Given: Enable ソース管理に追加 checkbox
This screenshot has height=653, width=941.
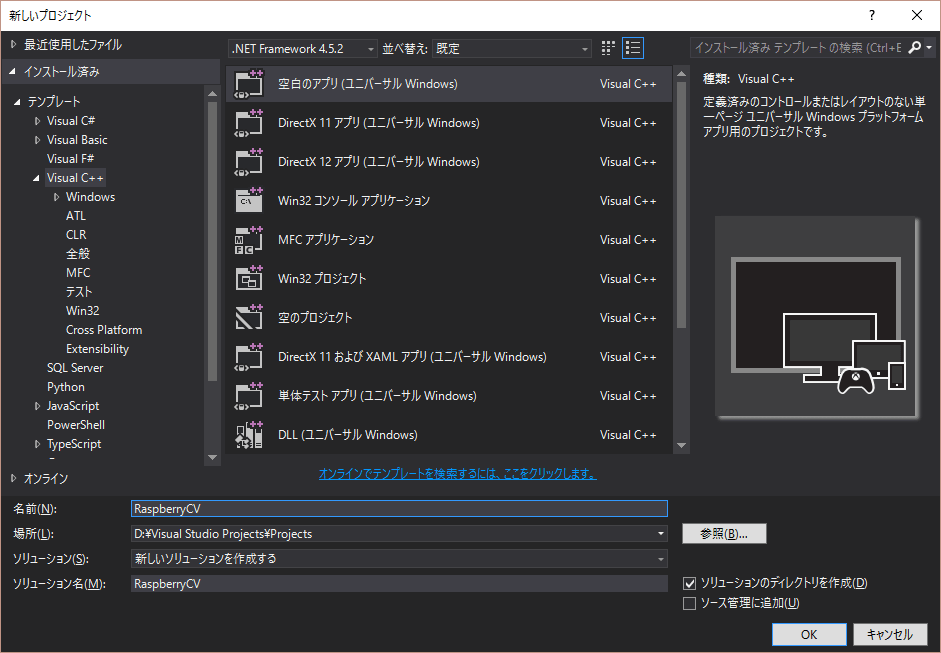Looking at the screenshot, I should point(688,603).
